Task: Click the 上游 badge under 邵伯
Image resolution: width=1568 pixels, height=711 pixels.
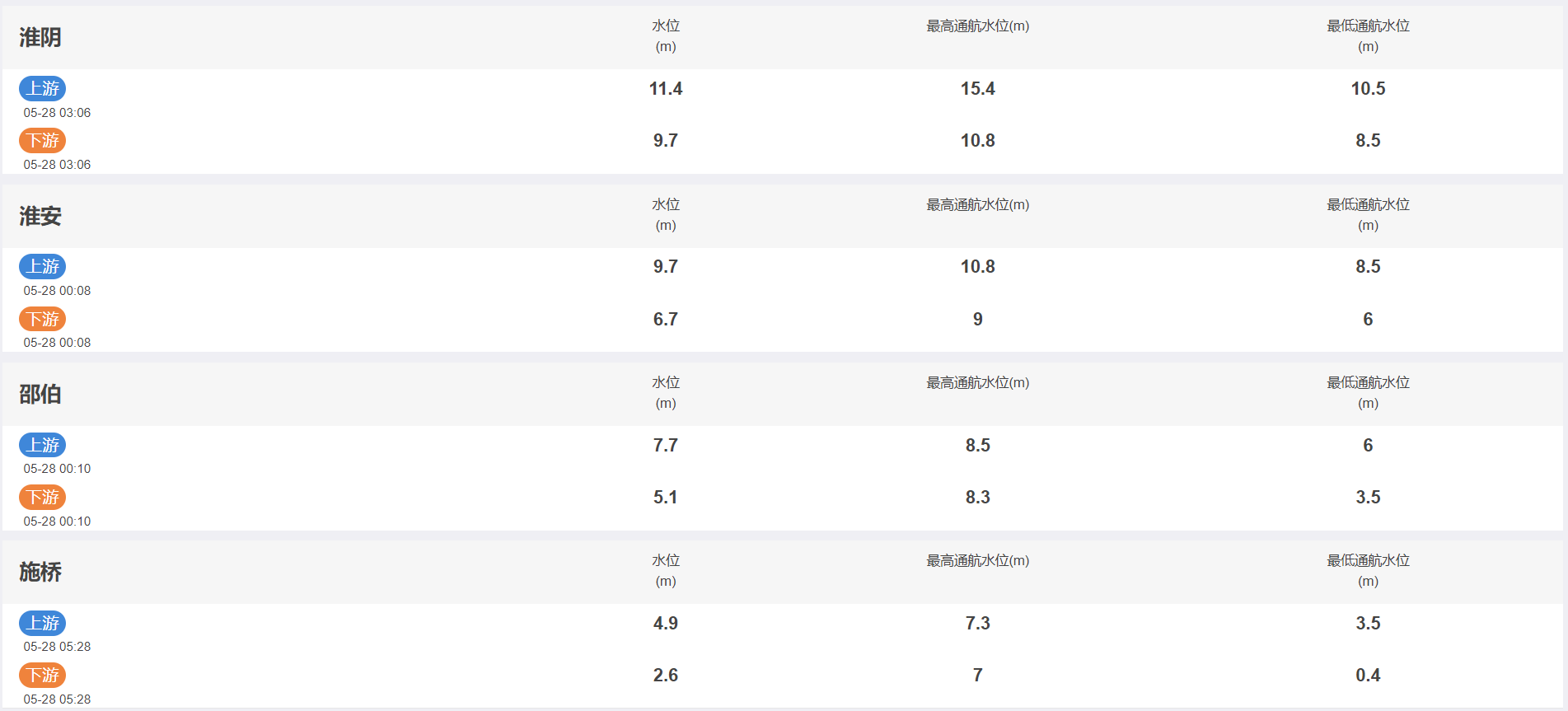Action: (43, 445)
